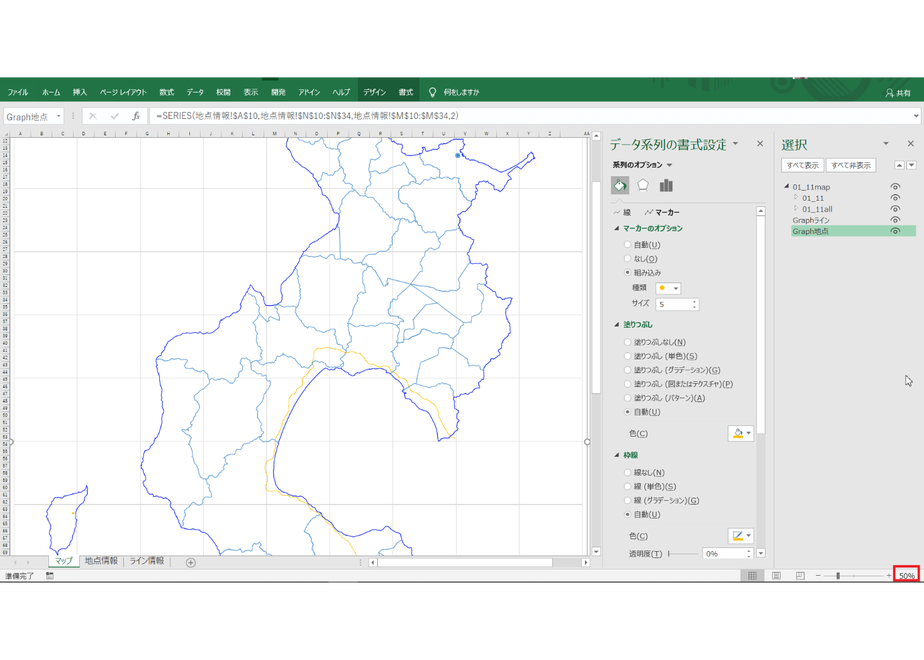This screenshot has width=924, height=660.
Task: Open the ページ レイアウト ribbon tab
Action: tap(123, 92)
